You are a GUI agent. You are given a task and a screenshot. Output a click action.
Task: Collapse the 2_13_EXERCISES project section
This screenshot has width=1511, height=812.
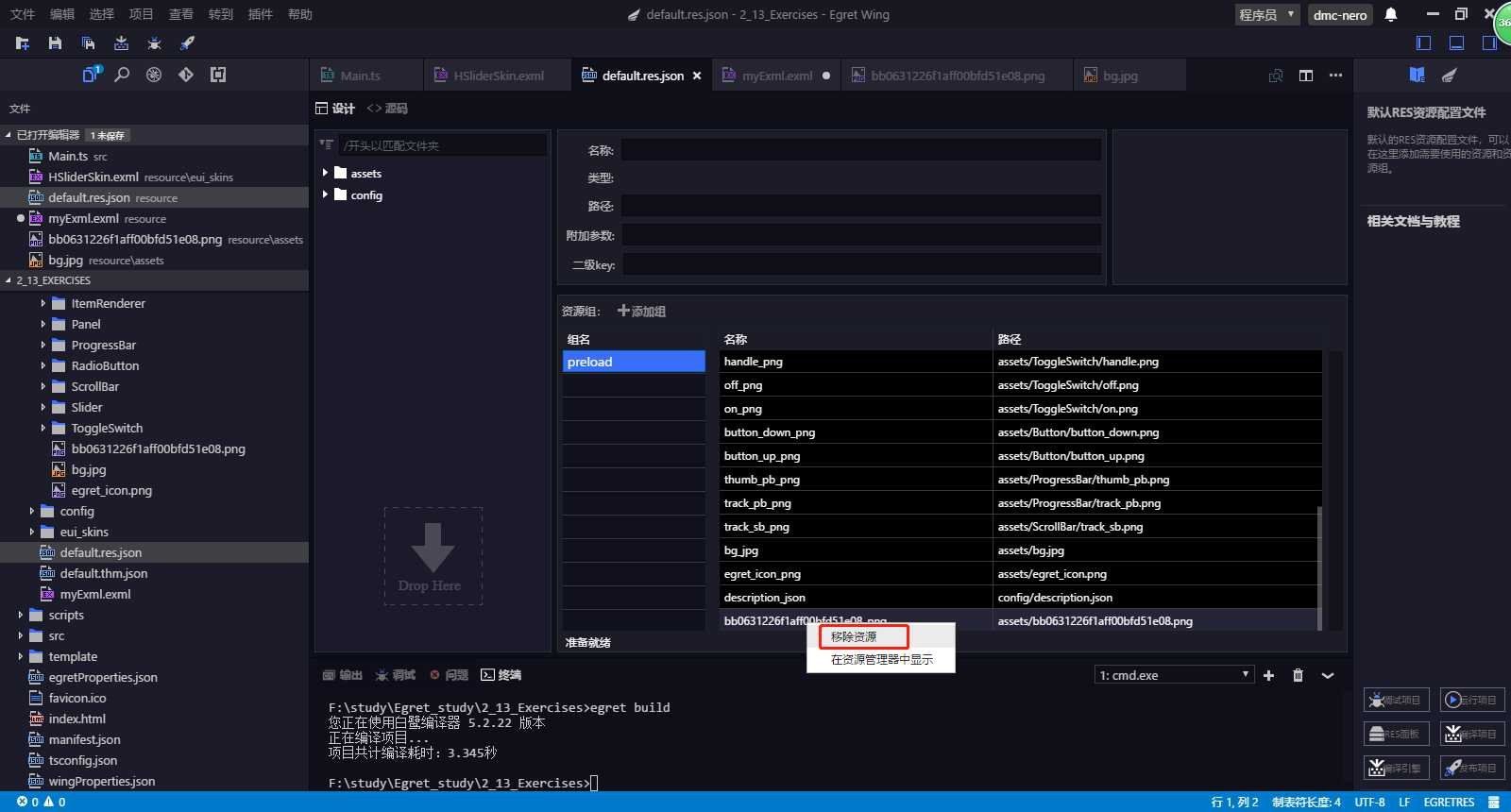point(154,280)
